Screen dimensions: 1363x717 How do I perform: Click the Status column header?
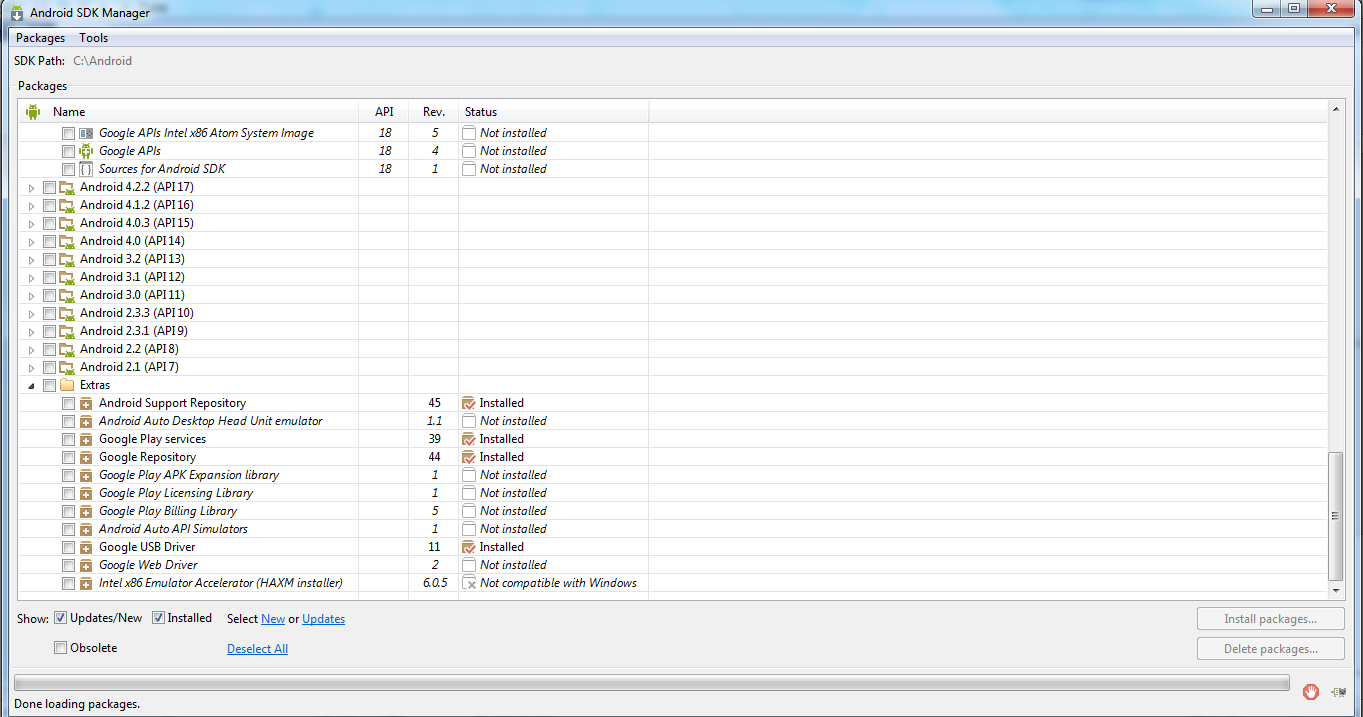(x=554, y=112)
